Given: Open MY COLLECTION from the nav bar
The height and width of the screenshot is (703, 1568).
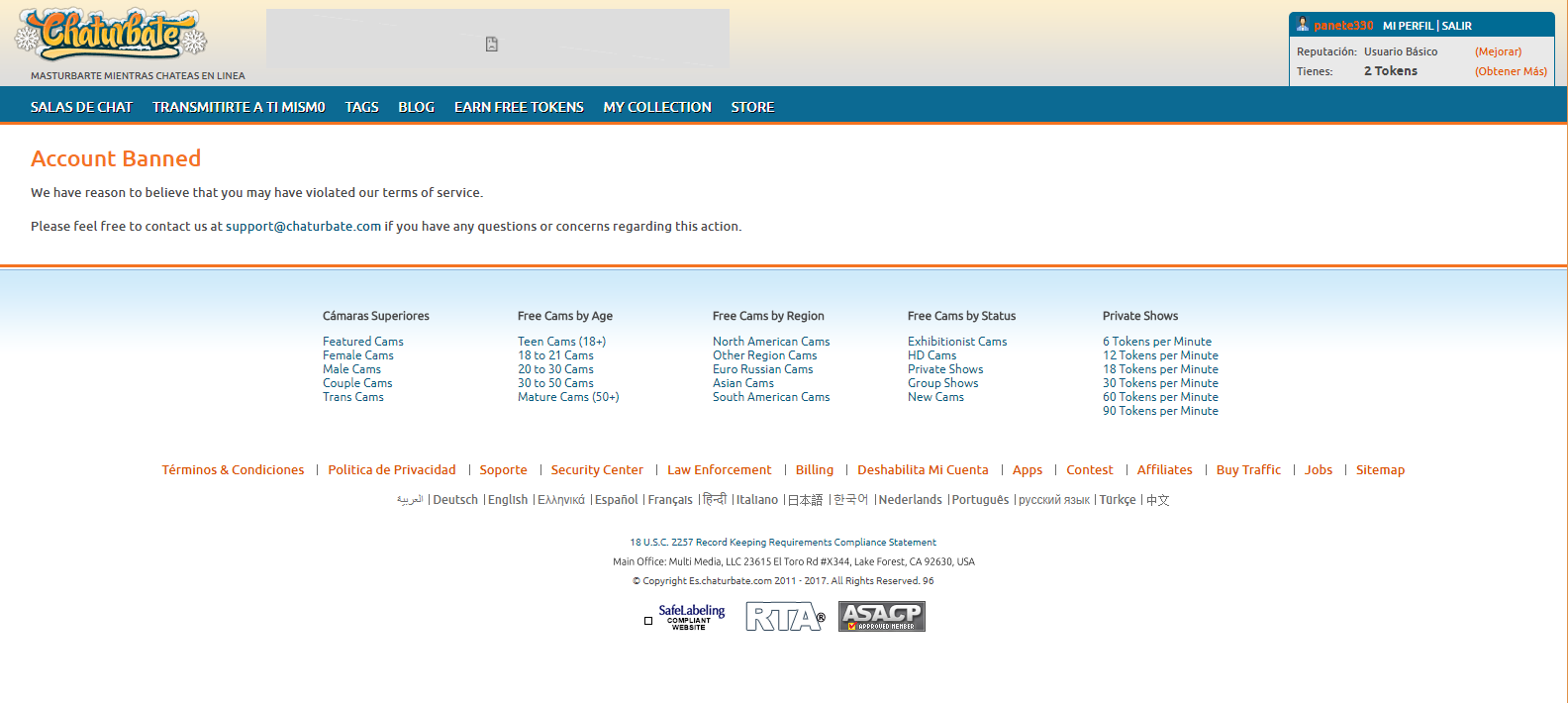Looking at the screenshot, I should point(657,107).
